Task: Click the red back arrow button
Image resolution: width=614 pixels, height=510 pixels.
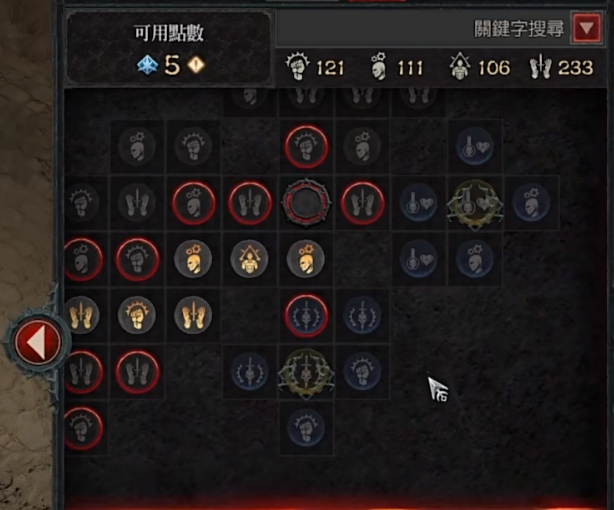Action: coord(38,342)
